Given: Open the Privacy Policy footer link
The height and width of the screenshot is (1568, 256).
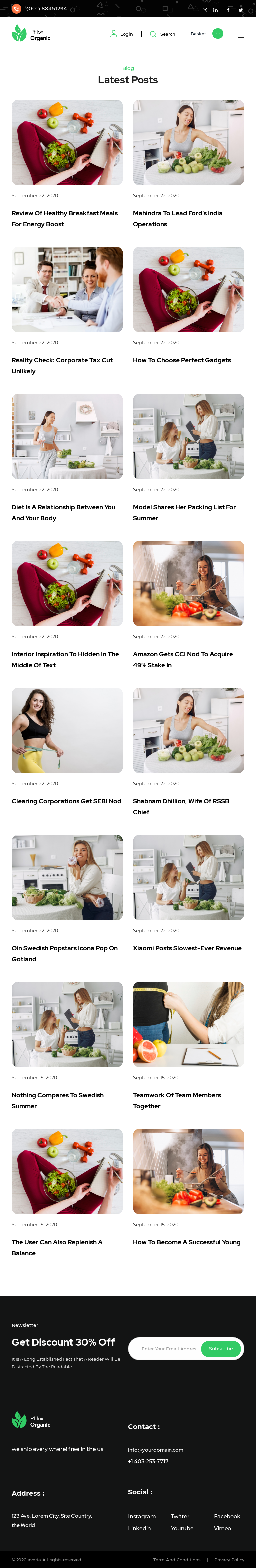Looking at the screenshot, I should [x=229, y=1559].
